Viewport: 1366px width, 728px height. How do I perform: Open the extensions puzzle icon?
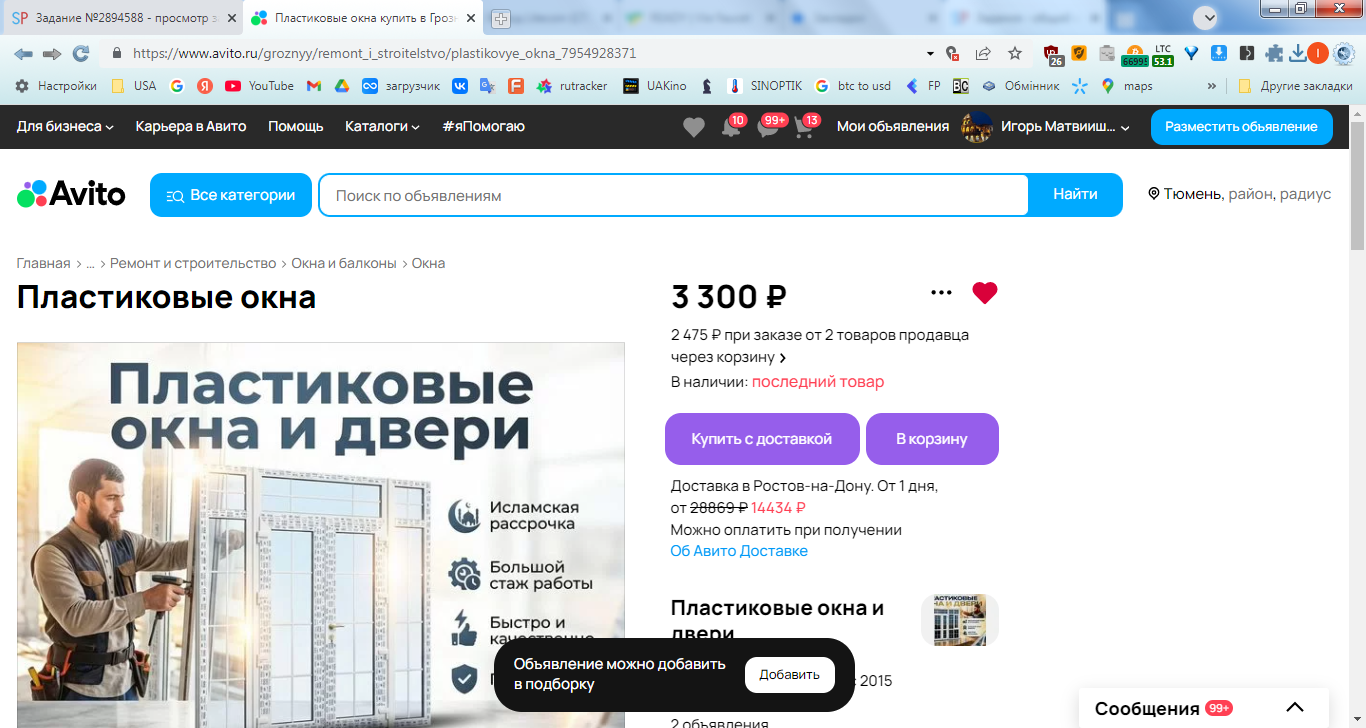click(x=1273, y=53)
